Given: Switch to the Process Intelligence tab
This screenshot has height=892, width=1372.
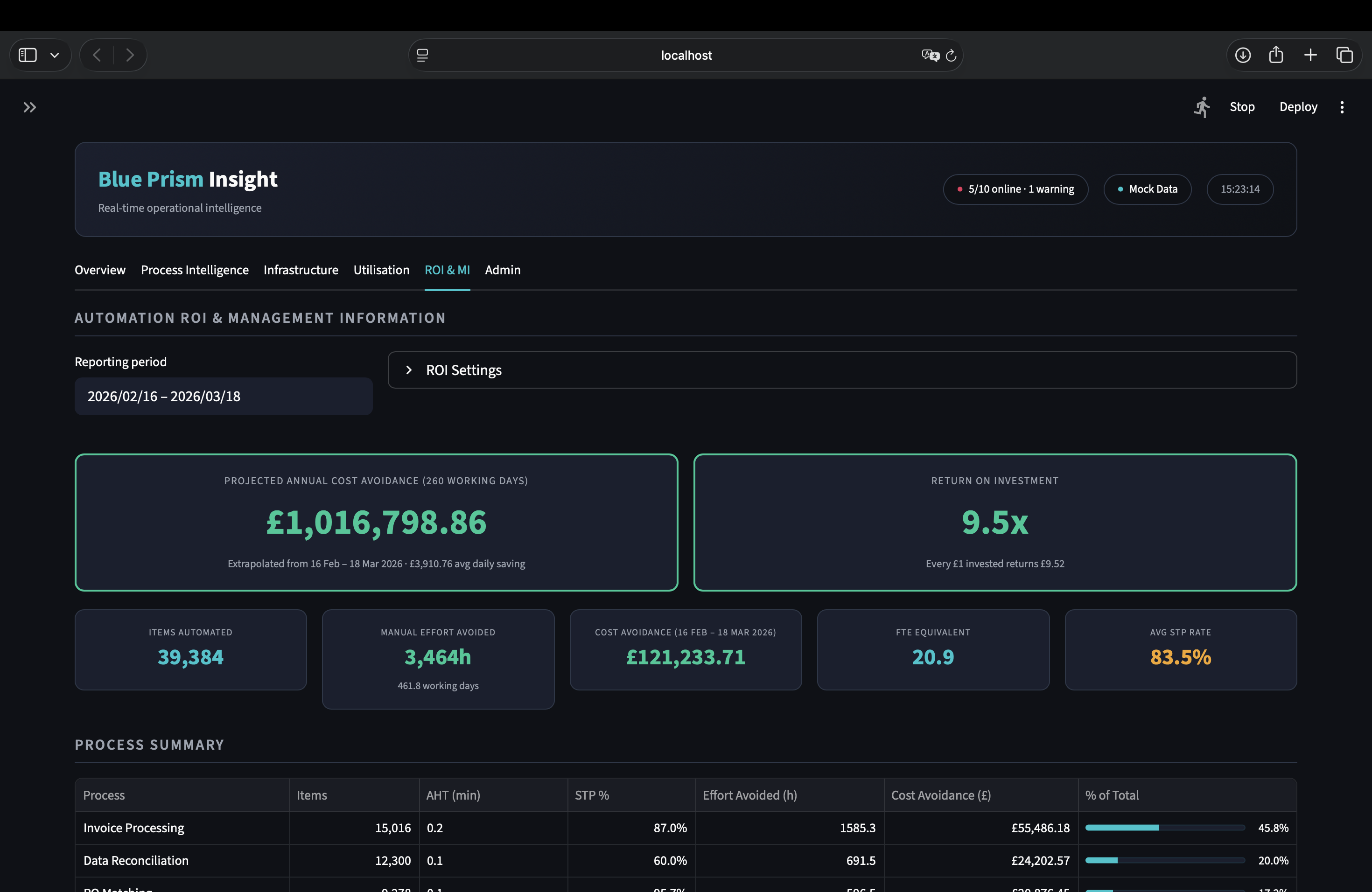Looking at the screenshot, I should (x=194, y=270).
